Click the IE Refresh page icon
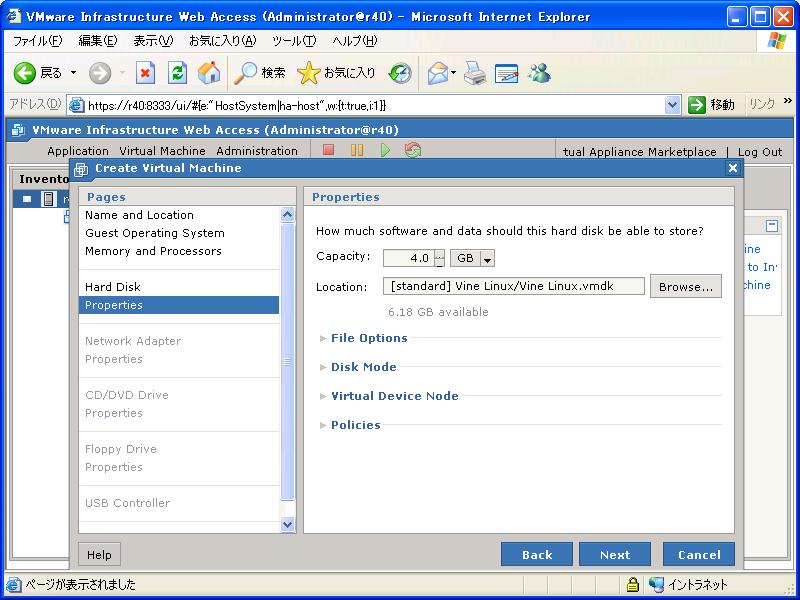This screenshot has height=600, width=800. tap(177, 73)
